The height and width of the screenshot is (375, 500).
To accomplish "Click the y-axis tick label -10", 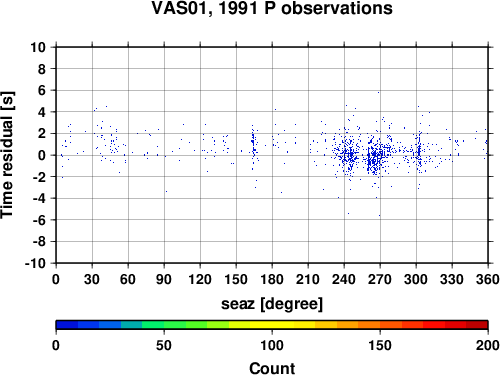I will 35,263.
